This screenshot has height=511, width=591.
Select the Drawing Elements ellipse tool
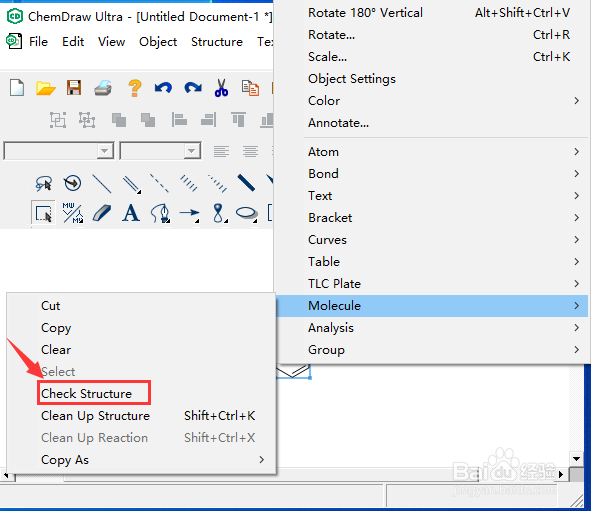[247, 214]
